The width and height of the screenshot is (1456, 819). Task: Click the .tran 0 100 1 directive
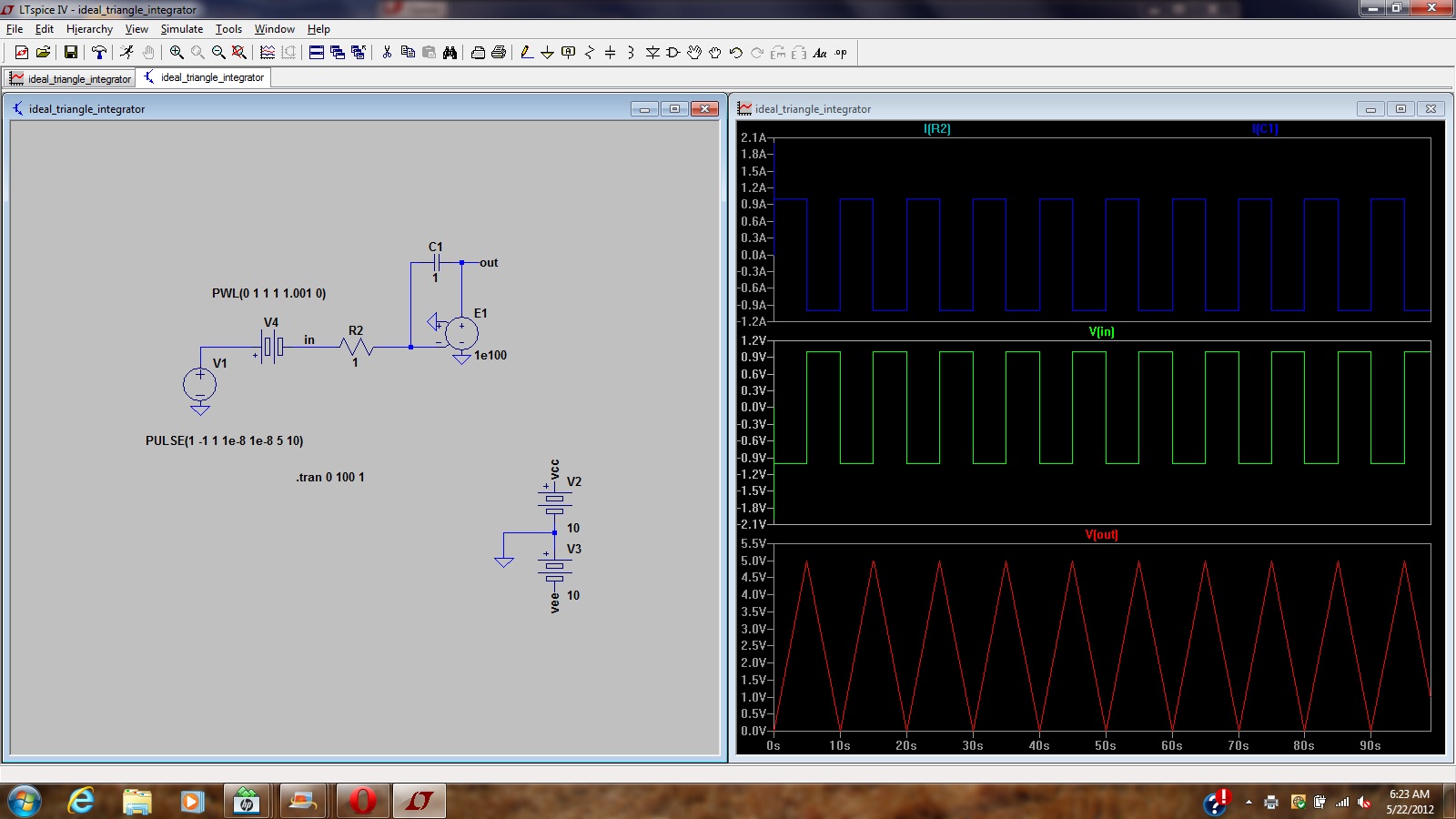point(329,477)
